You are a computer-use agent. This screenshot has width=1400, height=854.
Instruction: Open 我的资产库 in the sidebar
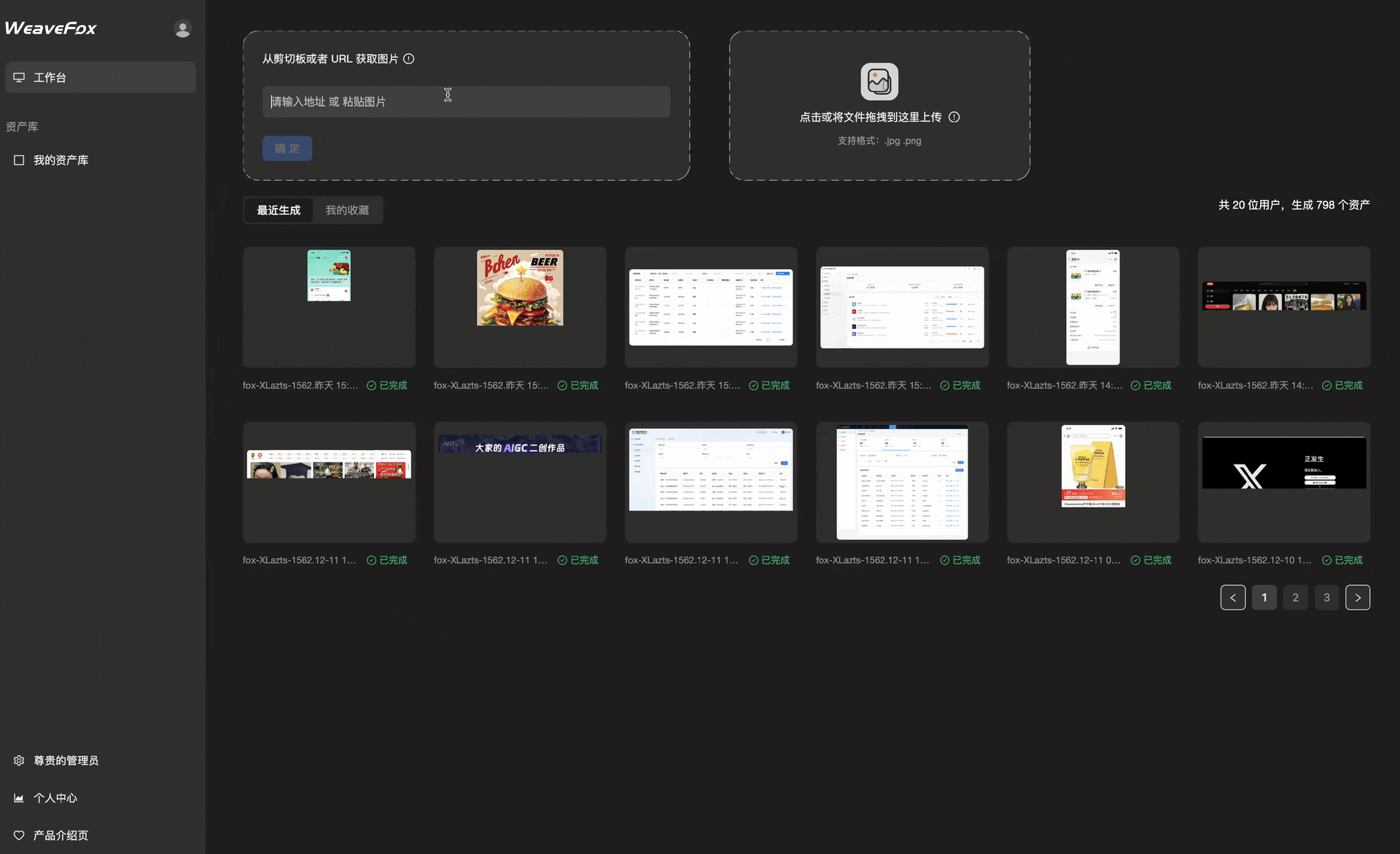pyautogui.click(x=61, y=160)
